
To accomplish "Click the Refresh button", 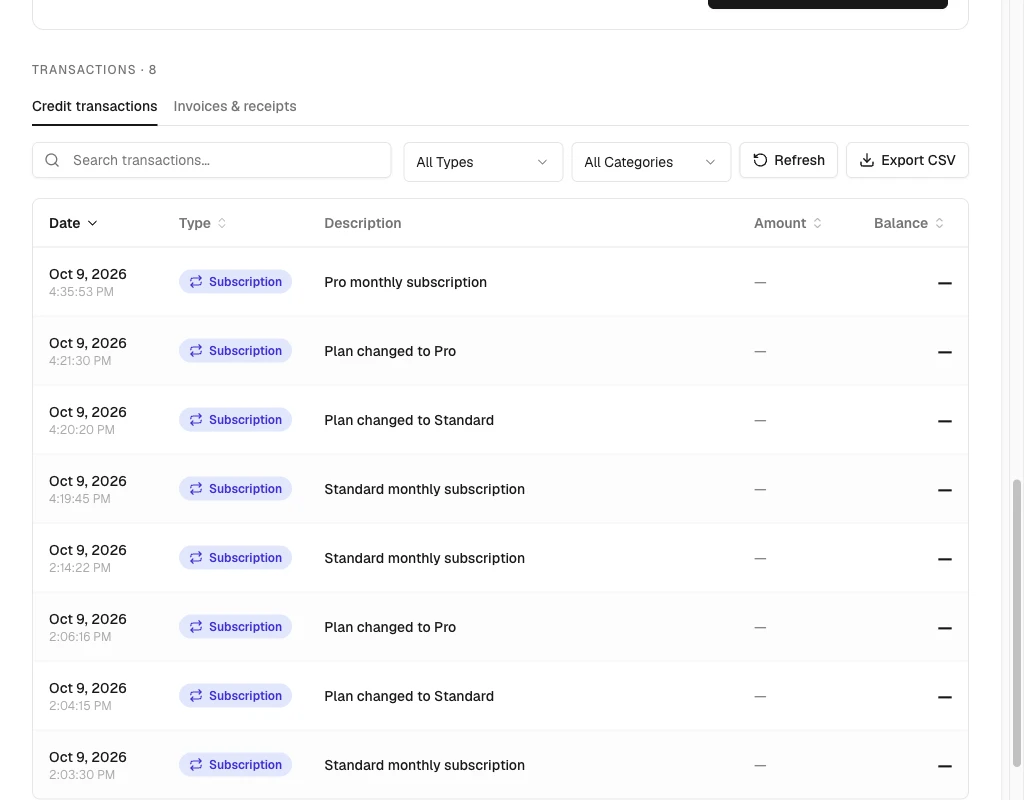I will [788, 160].
